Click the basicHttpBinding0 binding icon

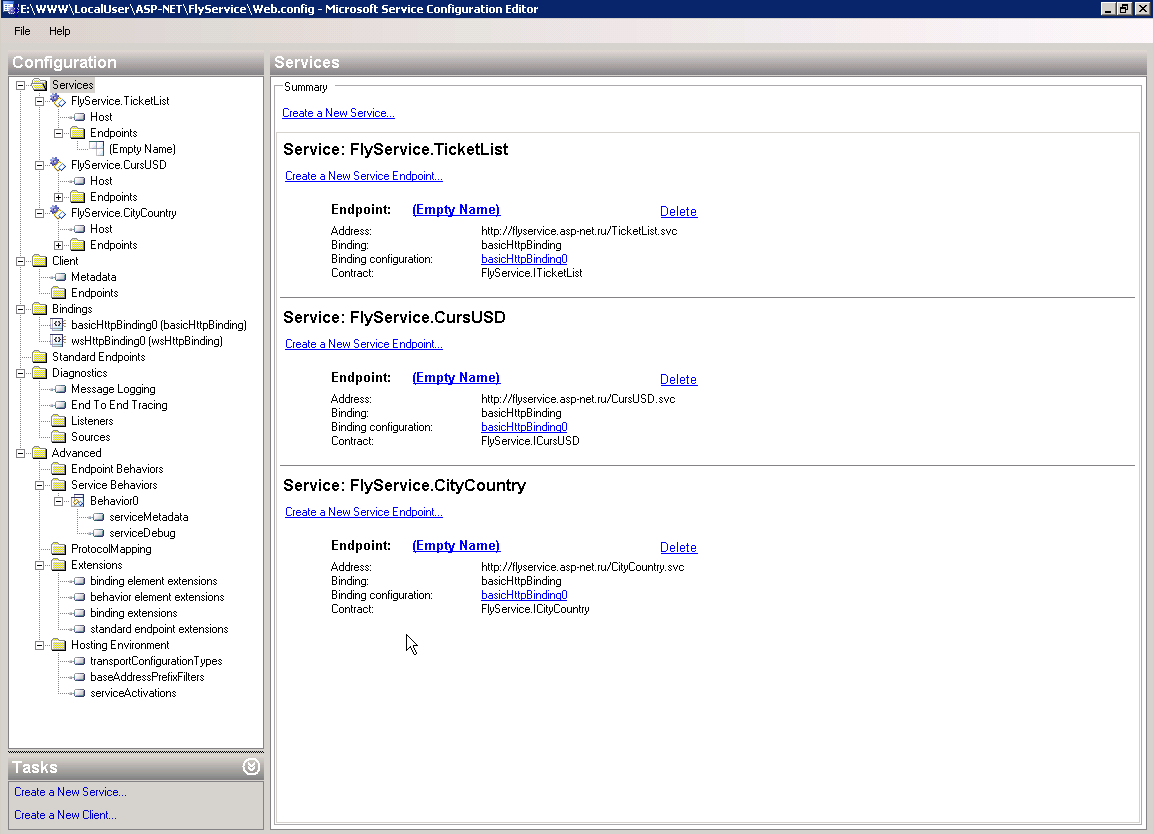tap(58, 325)
